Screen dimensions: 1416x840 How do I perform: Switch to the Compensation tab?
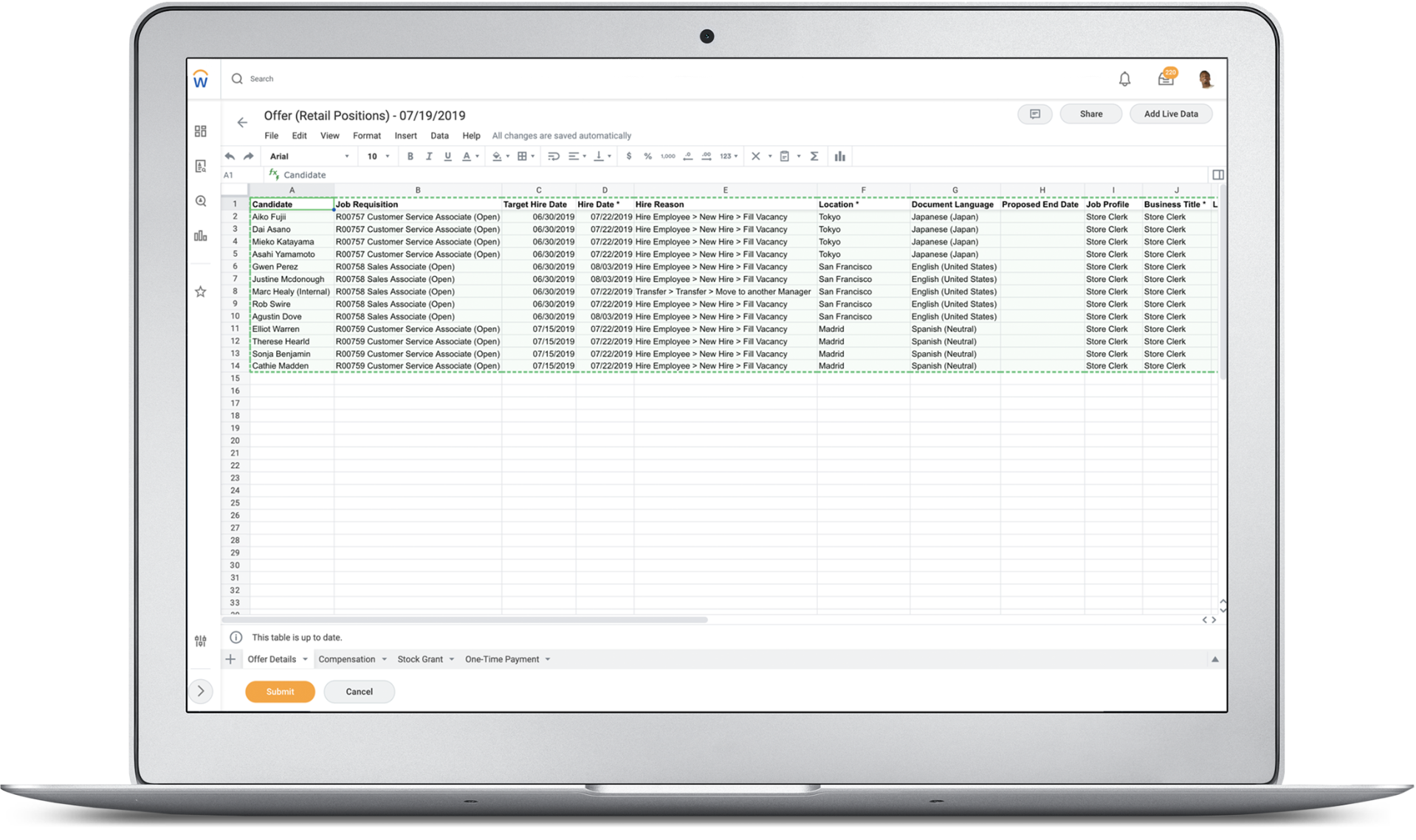(x=348, y=658)
